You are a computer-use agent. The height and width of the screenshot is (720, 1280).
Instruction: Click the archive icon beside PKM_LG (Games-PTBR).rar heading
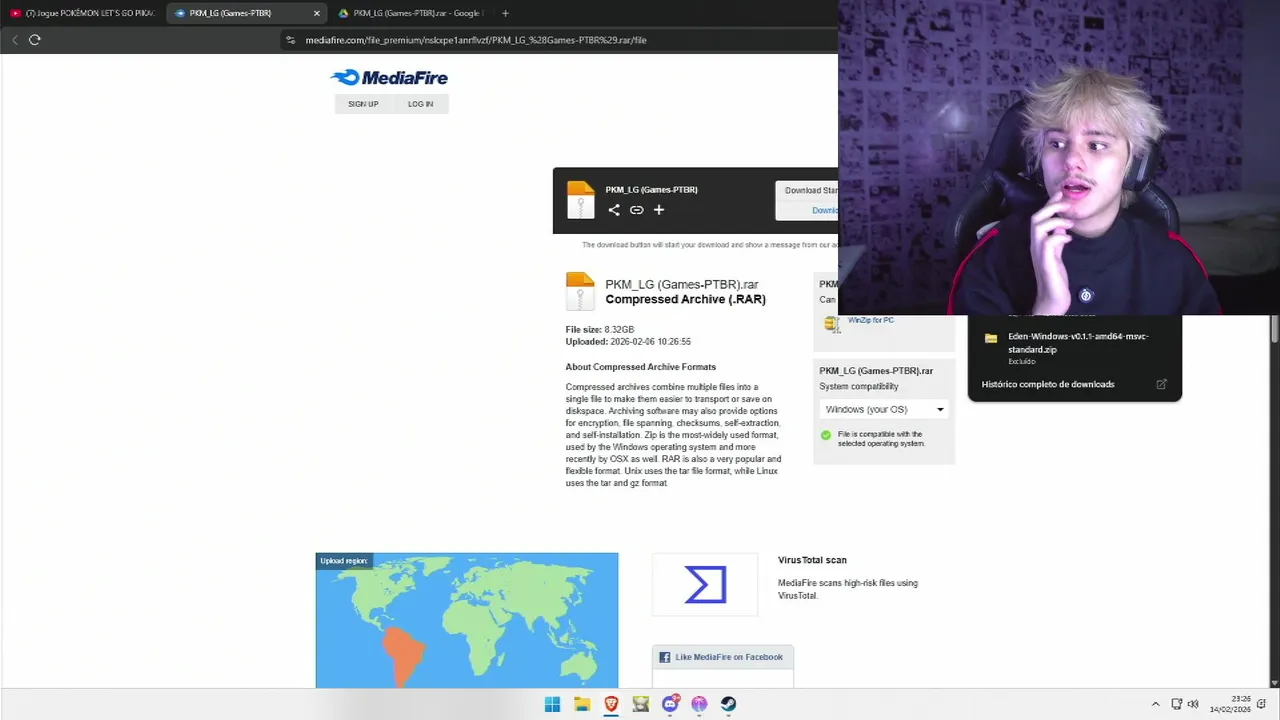(x=580, y=291)
